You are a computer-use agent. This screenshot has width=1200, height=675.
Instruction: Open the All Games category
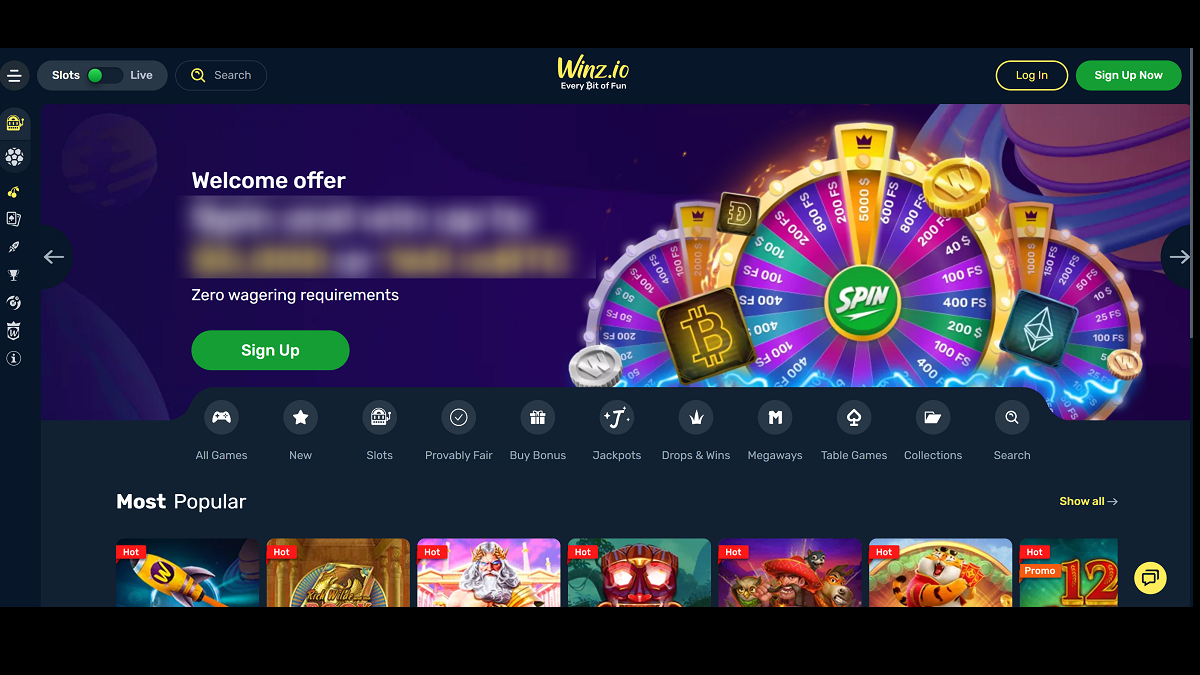click(221, 418)
